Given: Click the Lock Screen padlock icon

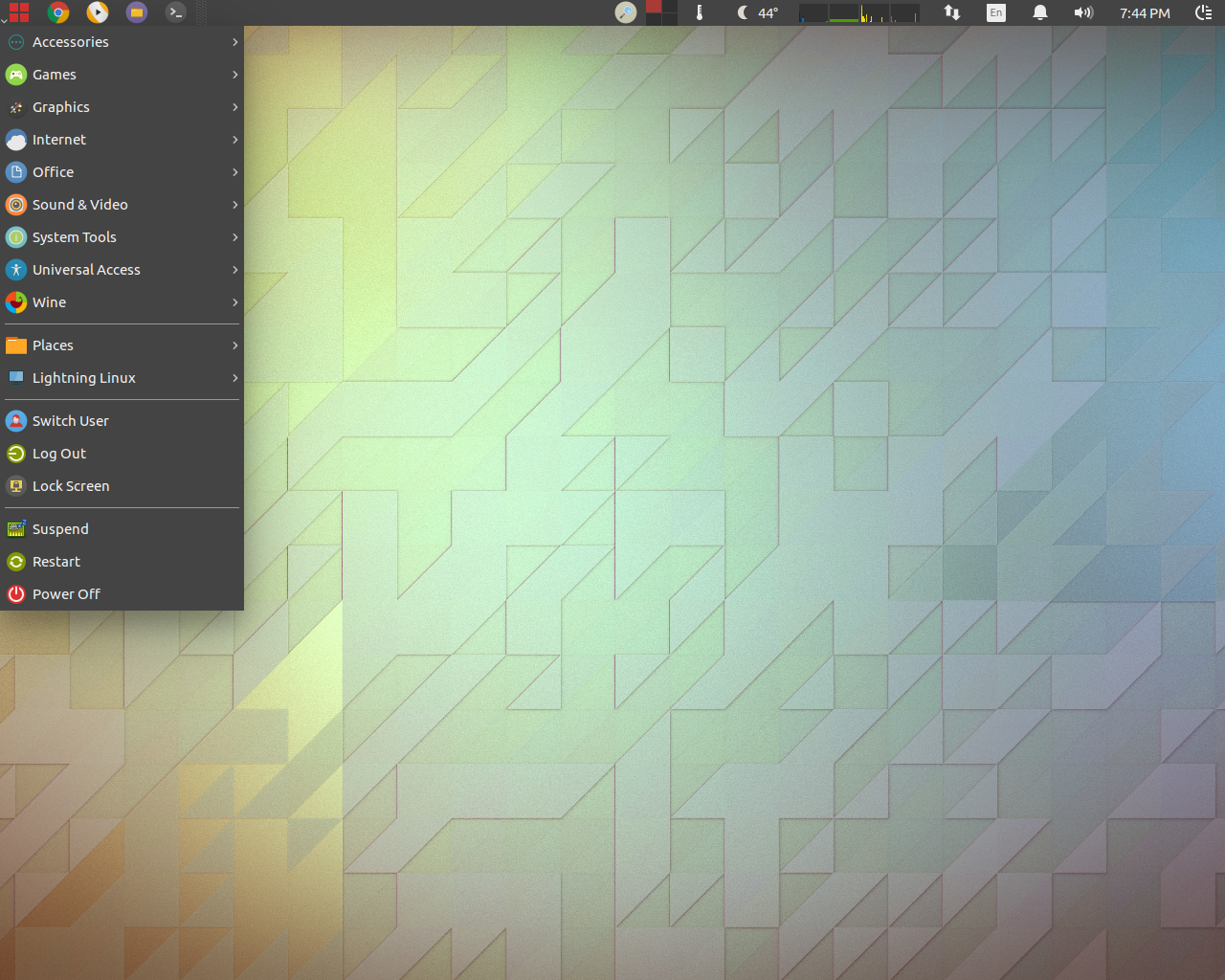Looking at the screenshot, I should tap(16, 486).
